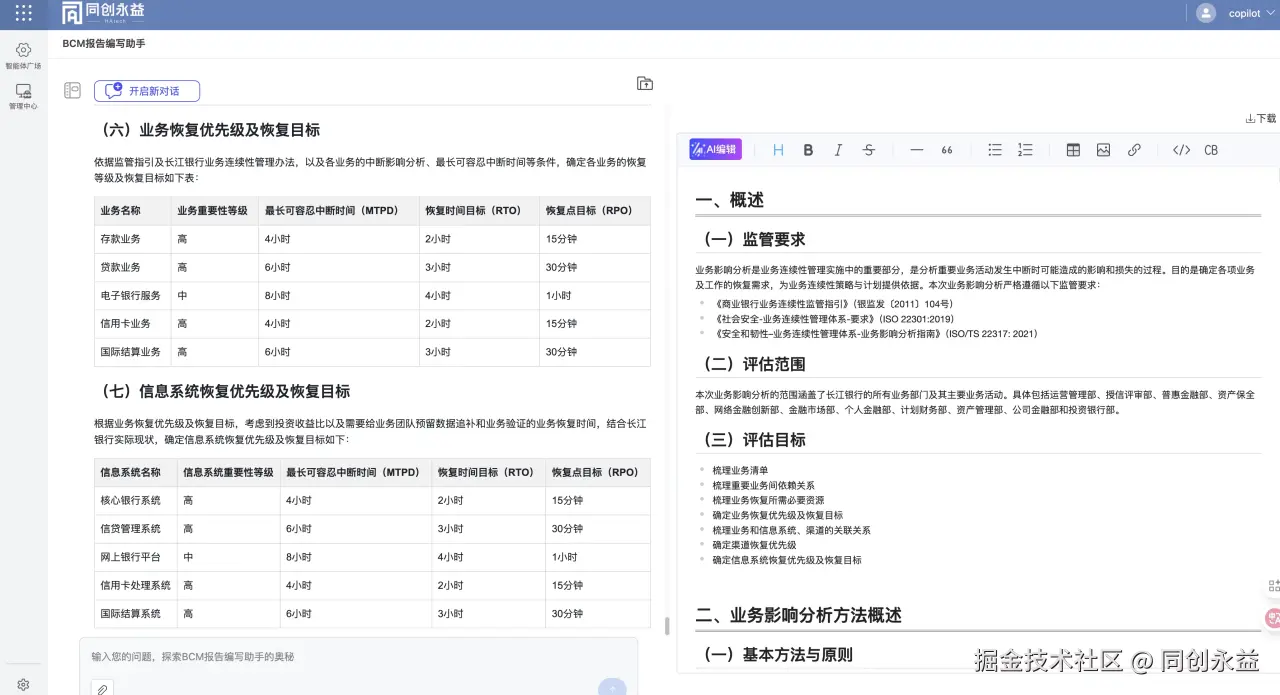Click the 核心银行系统 table cell
The width and height of the screenshot is (1280, 695).
point(136,500)
